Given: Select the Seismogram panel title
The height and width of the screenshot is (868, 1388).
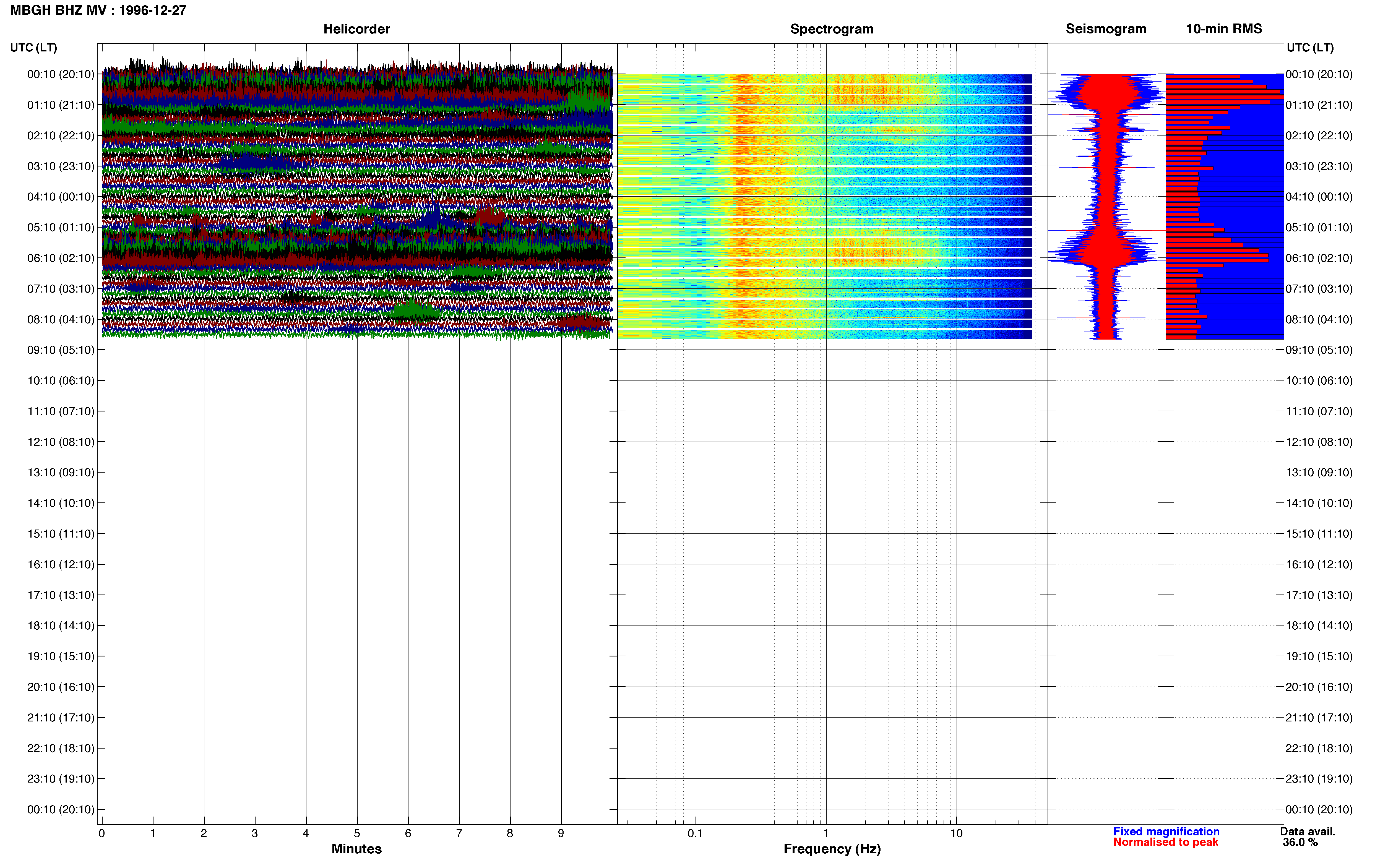Looking at the screenshot, I should 1106,29.
